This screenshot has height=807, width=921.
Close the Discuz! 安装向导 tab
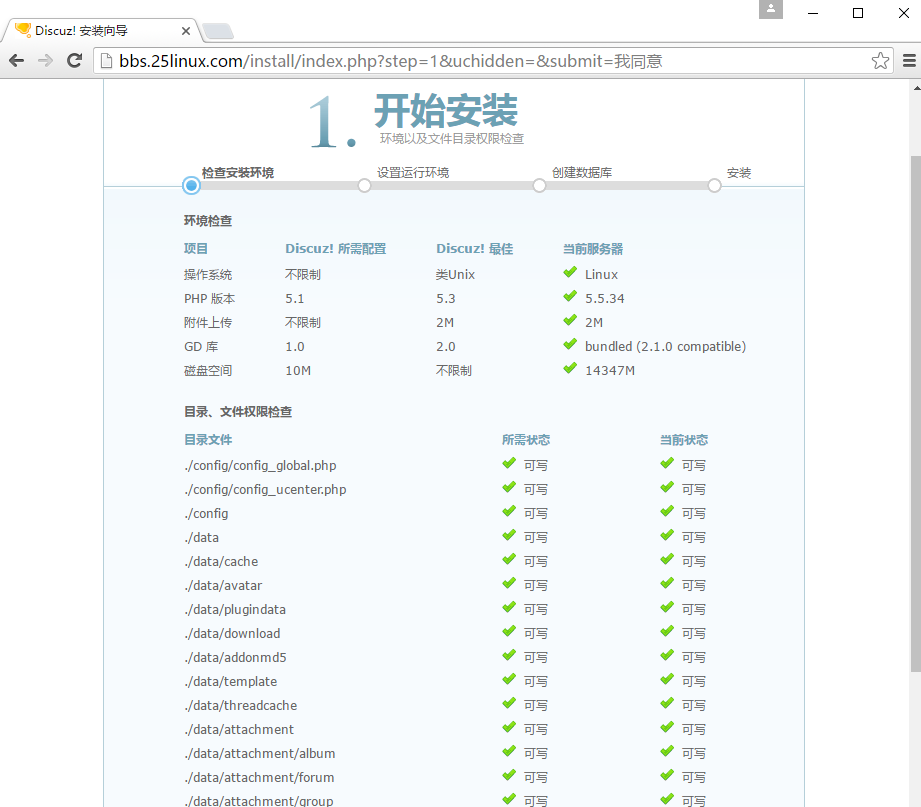(x=186, y=31)
